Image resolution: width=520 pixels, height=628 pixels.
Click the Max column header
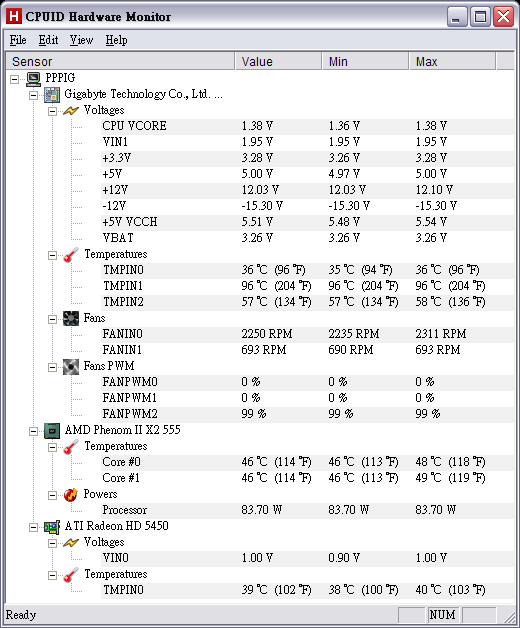pyautogui.click(x=453, y=61)
